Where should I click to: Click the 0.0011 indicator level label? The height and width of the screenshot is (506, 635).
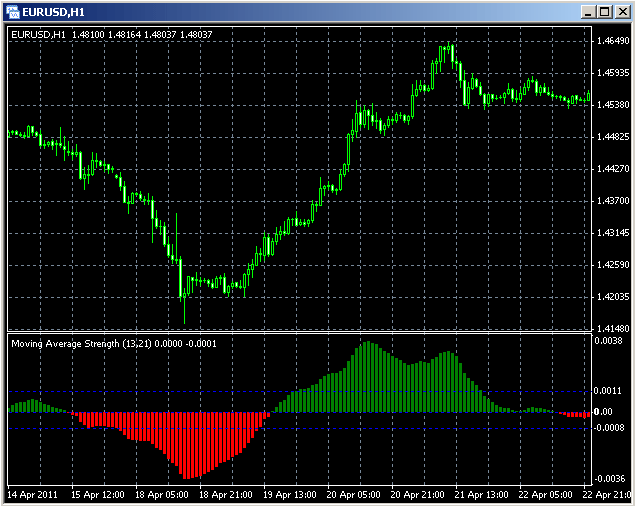coord(607,391)
